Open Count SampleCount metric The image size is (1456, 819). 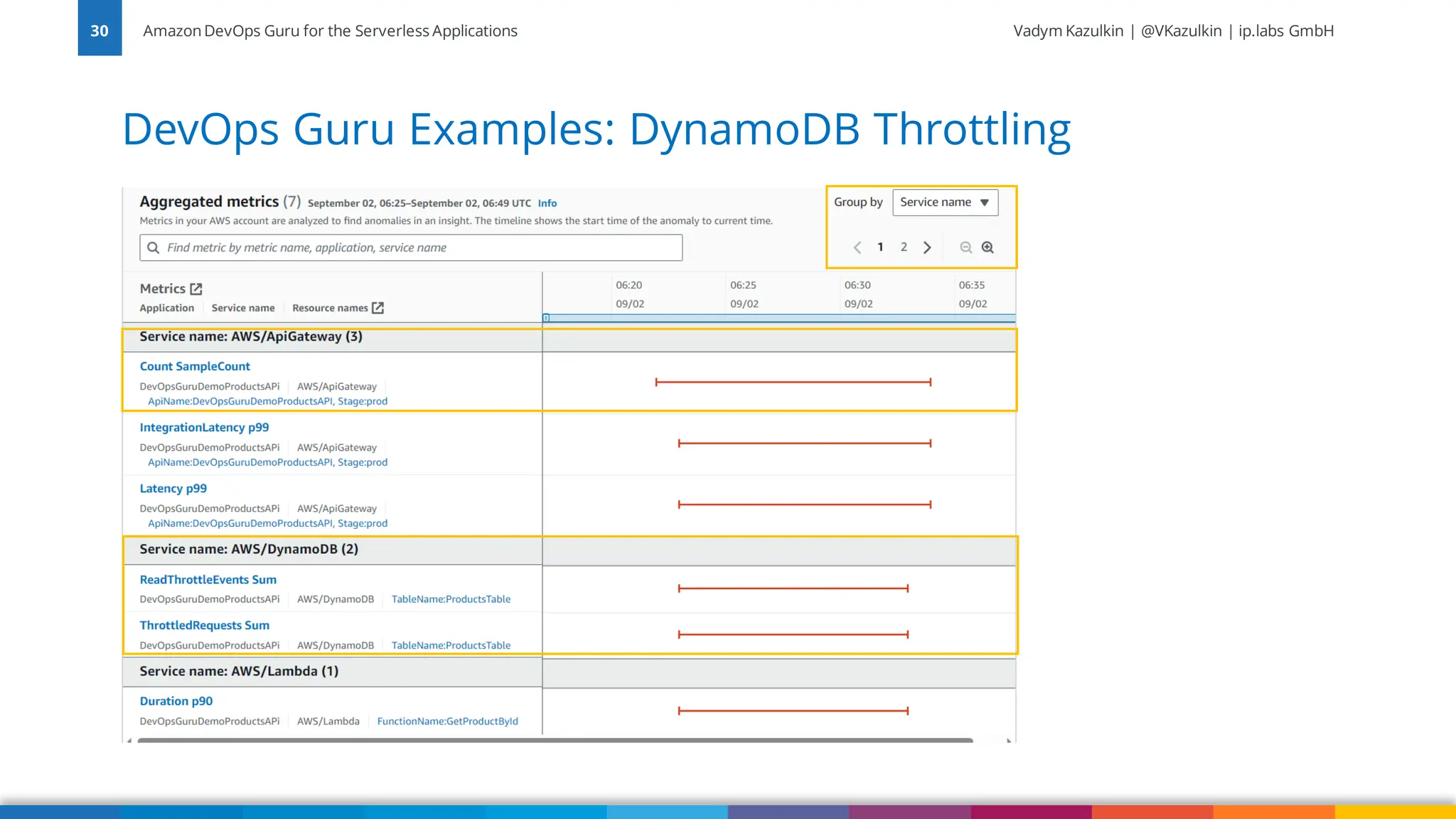[195, 366]
